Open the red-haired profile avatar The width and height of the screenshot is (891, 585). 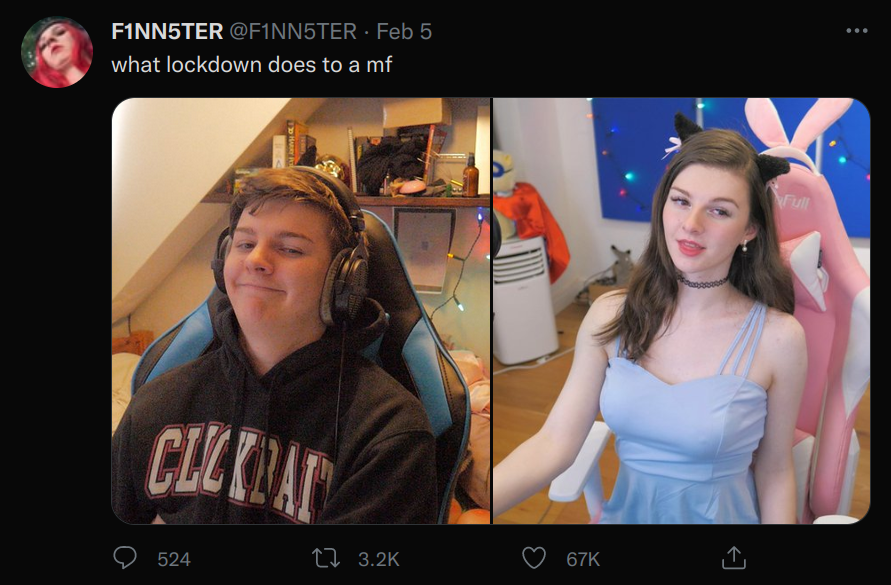(x=57, y=52)
